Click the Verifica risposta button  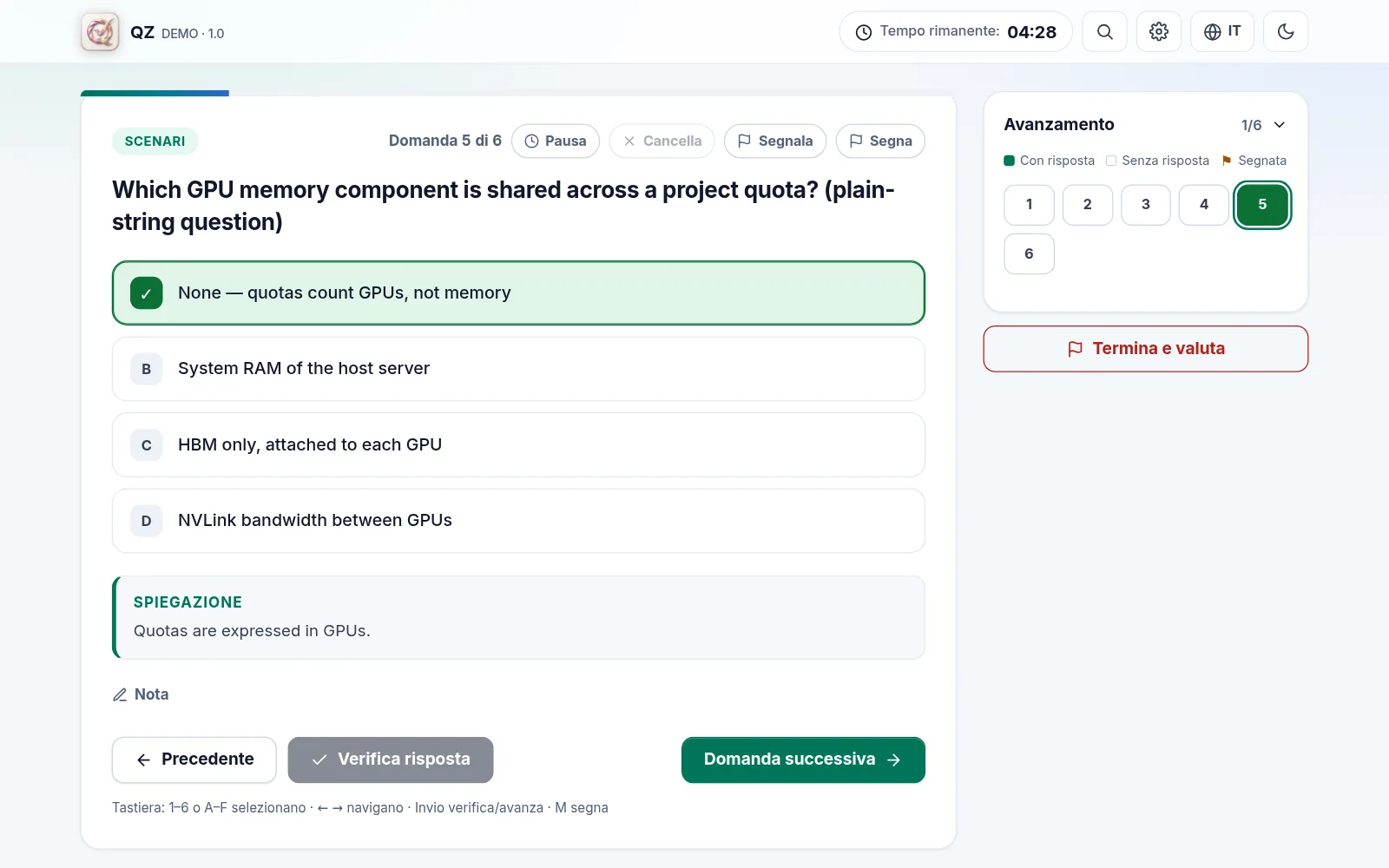(x=391, y=759)
